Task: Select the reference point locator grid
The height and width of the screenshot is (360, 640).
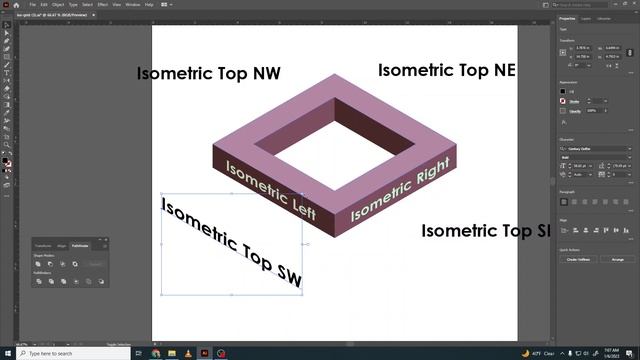Action: [563, 53]
